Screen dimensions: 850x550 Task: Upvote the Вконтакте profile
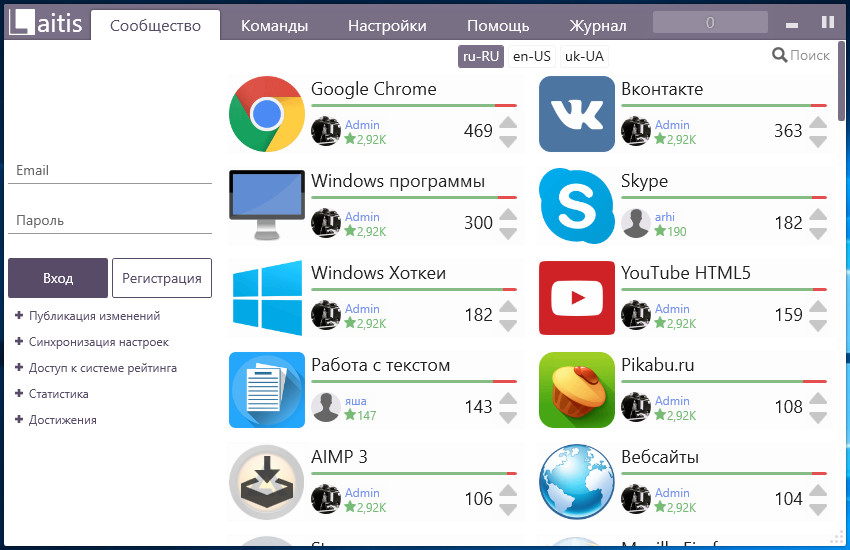click(x=818, y=122)
